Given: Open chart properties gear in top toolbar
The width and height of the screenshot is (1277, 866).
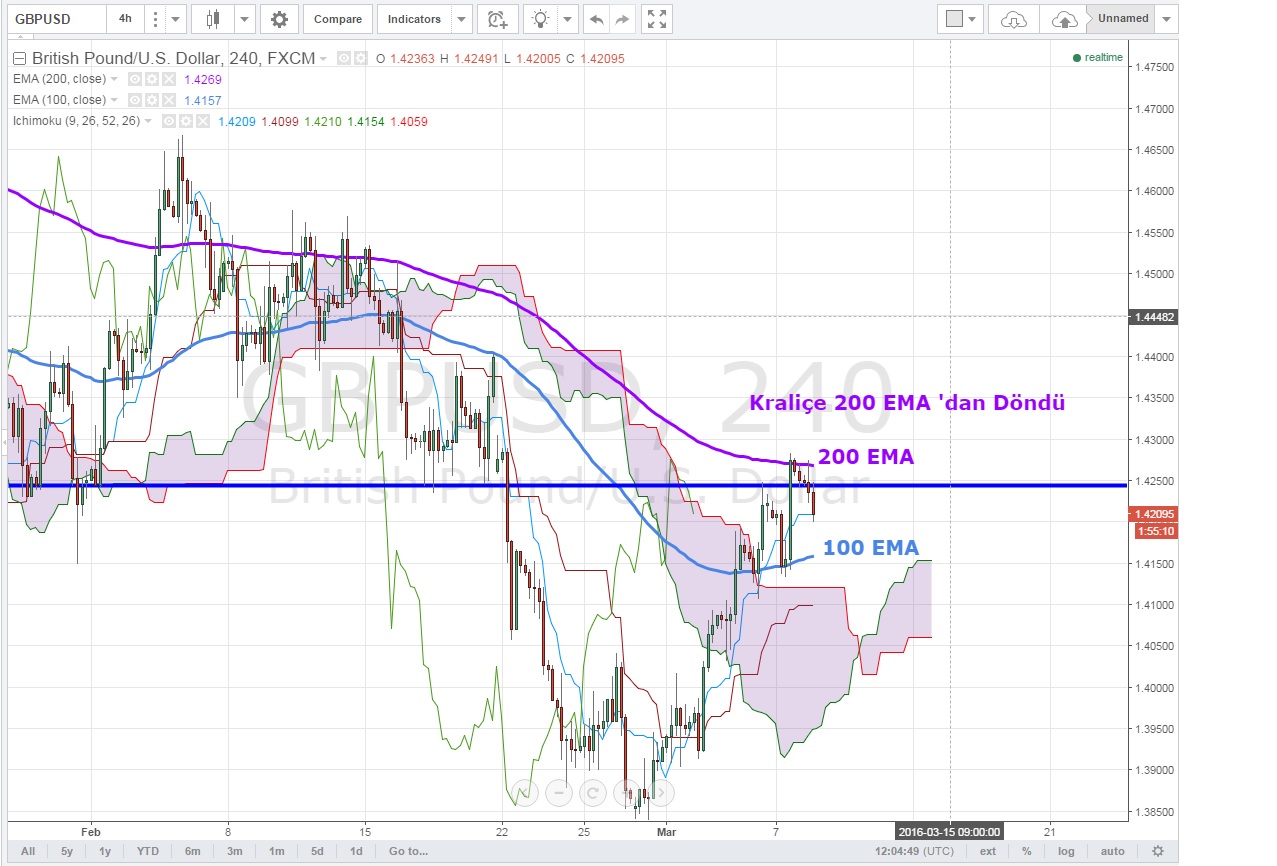Looking at the screenshot, I should pos(279,19).
